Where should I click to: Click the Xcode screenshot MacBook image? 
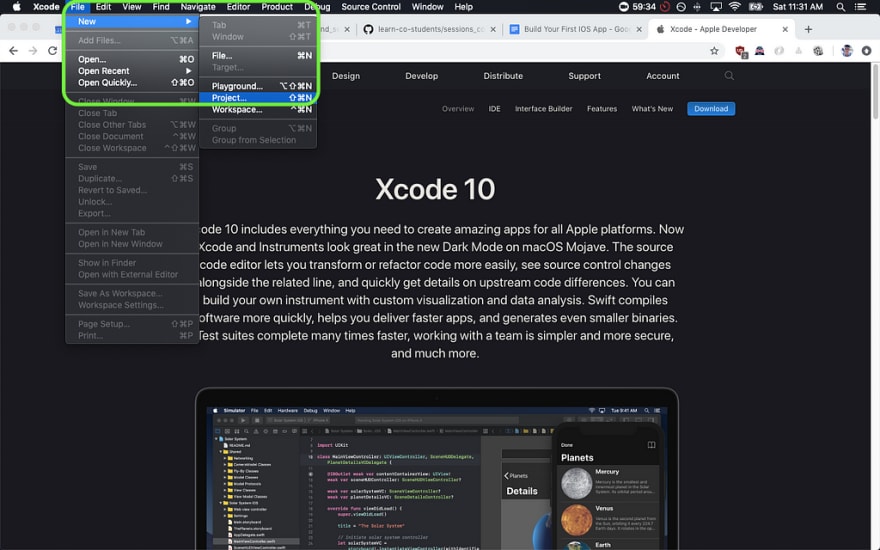tap(437, 469)
